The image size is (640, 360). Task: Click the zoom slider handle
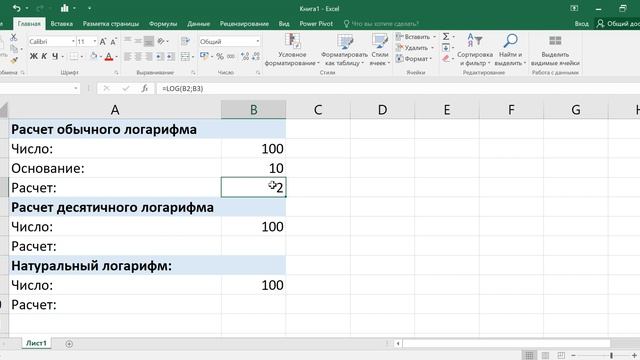(x=611, y=356)
